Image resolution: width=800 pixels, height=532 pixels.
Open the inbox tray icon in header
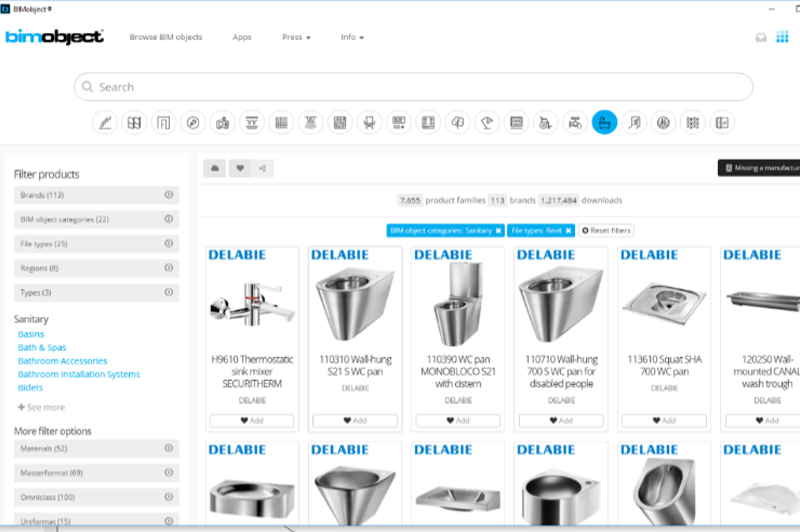(761, 37)
